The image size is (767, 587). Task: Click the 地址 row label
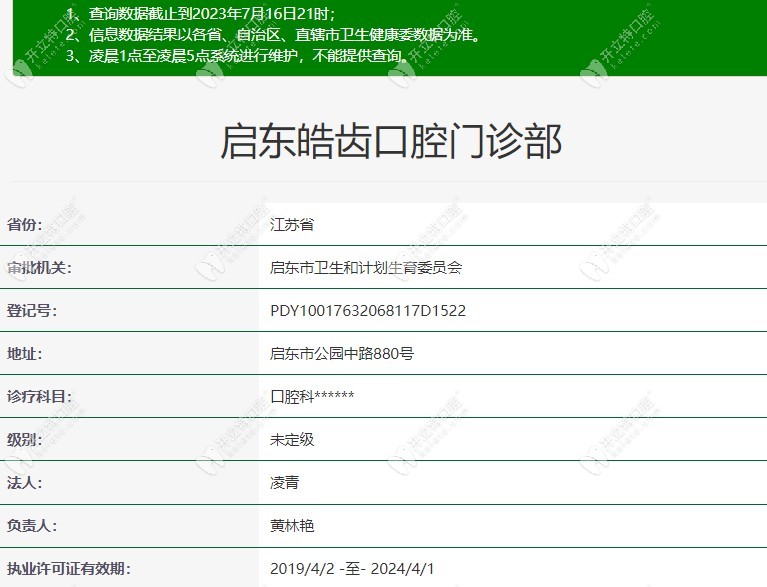click(25, 354)
